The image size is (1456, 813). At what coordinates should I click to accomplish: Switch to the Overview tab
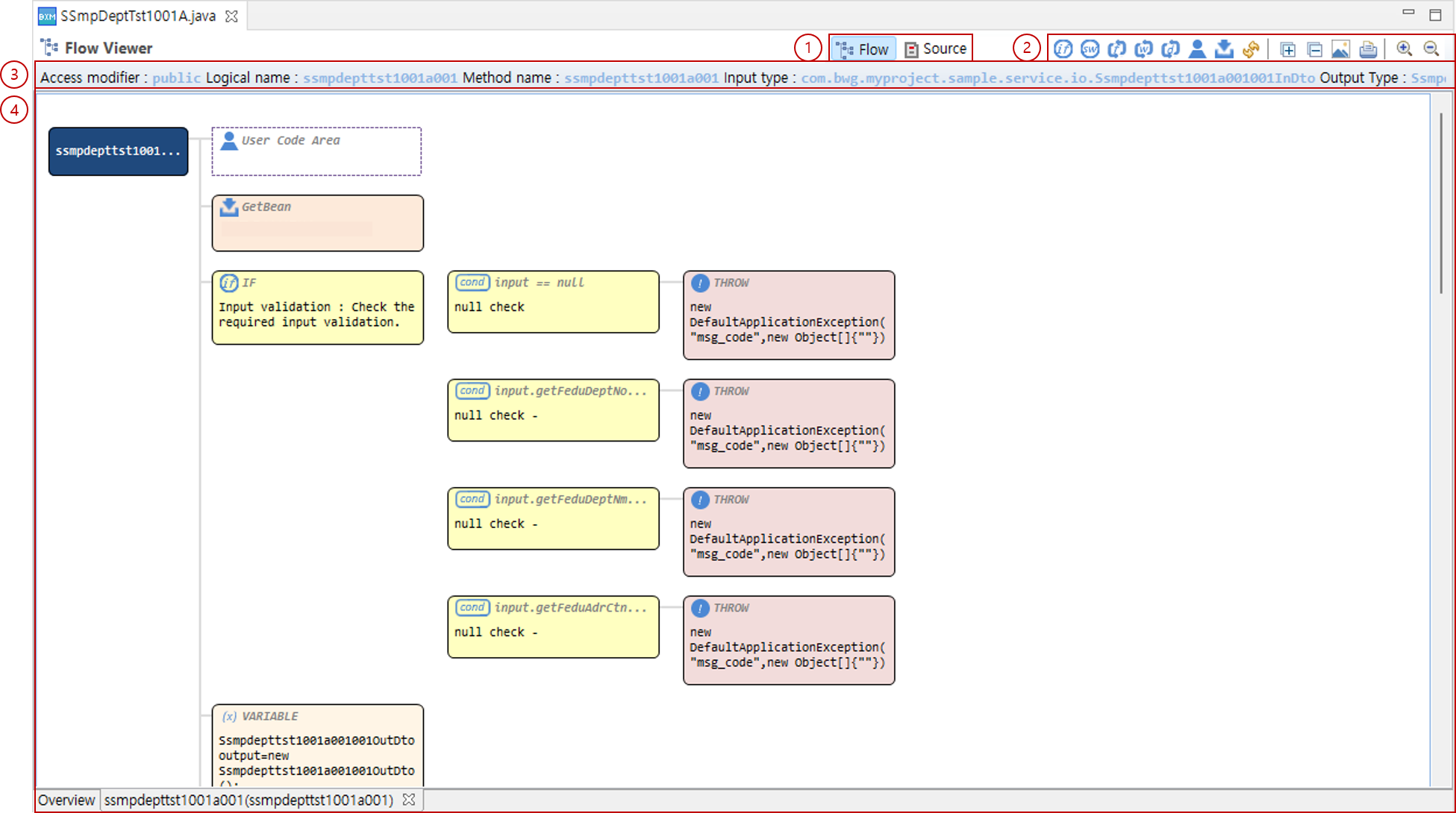pyautogui.click(x=66, y=800)
